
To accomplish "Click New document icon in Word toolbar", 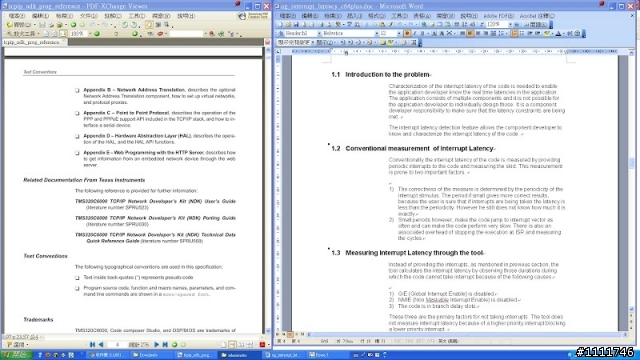I will [x=280, y=25].
